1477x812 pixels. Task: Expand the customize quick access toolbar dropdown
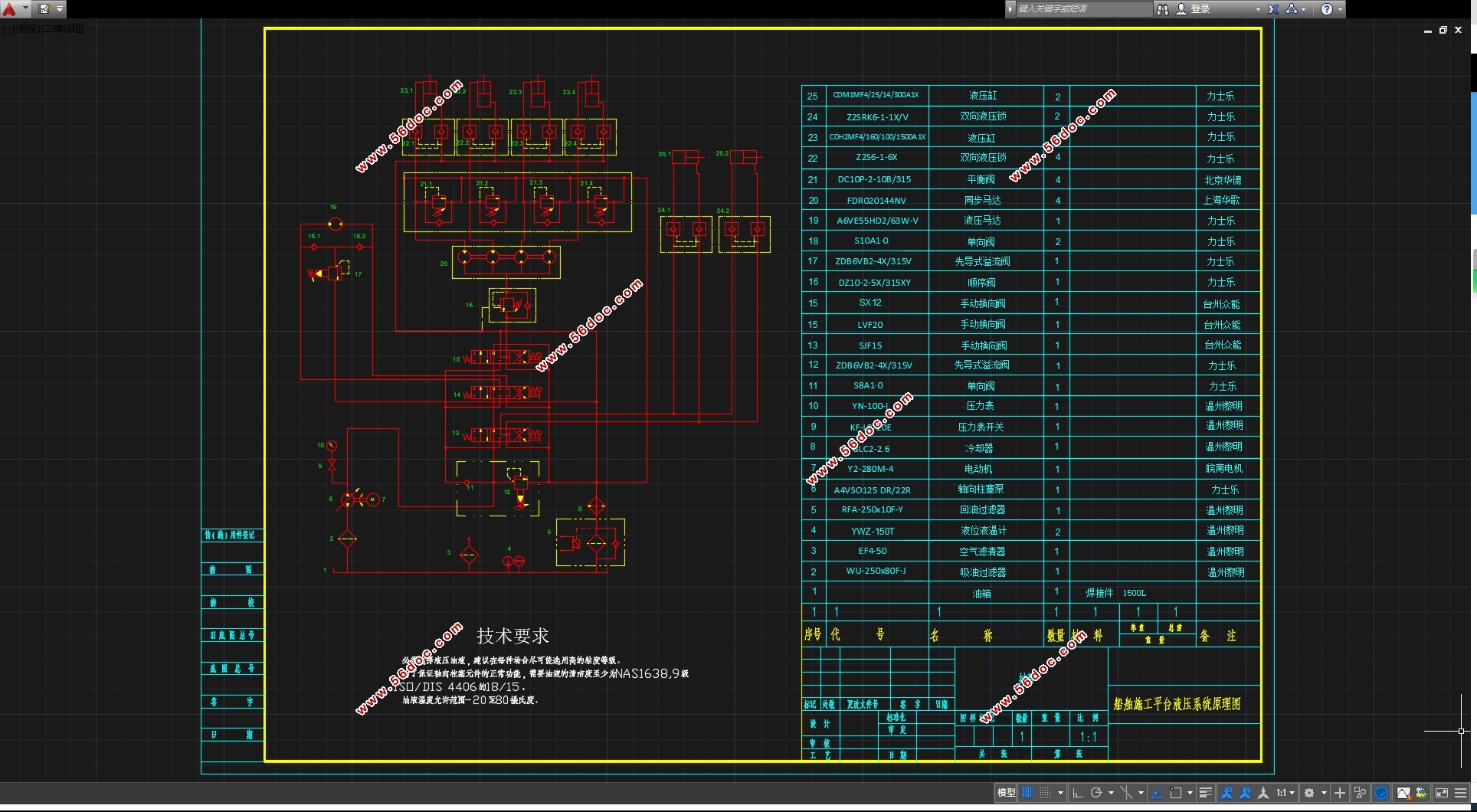(60, 9)
